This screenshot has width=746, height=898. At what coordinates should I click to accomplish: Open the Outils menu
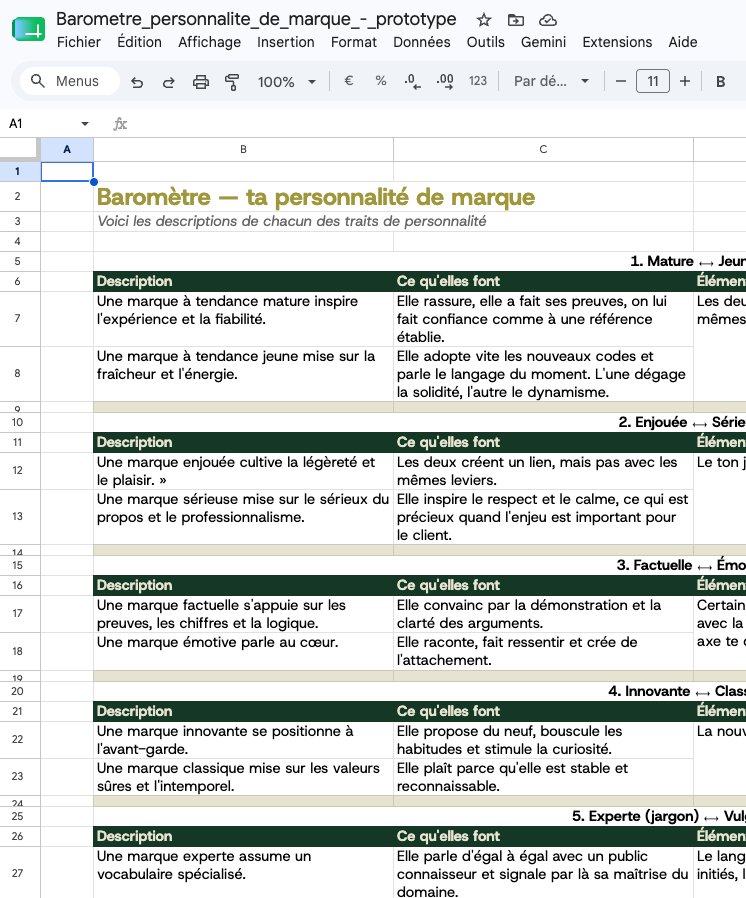click(x=486, y=42)
